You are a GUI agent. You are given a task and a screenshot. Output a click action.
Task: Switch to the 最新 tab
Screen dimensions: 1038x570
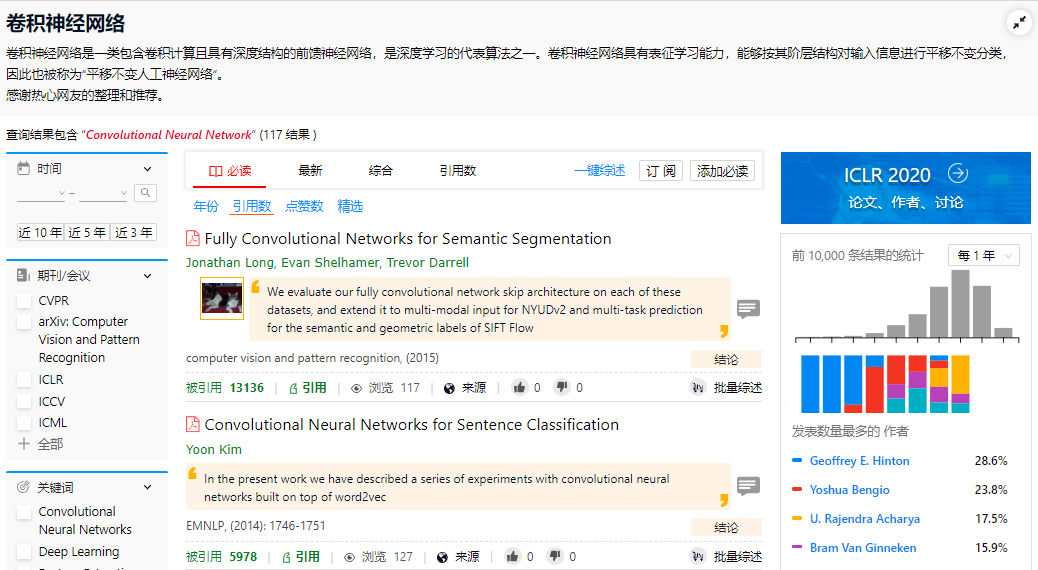click(310, 171)
